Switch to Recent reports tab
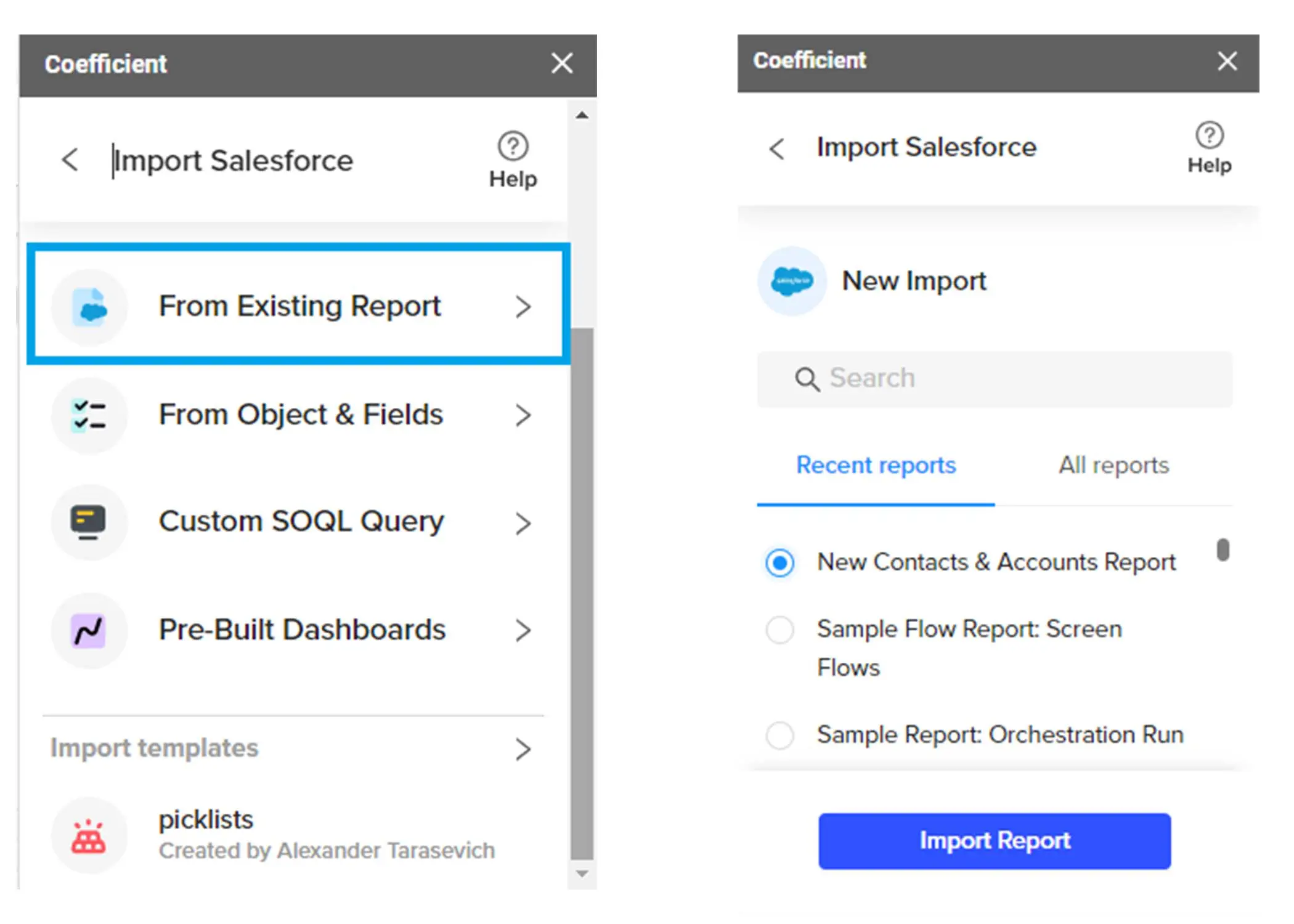Screen dimensions: 1294x924 coord(876,465)
